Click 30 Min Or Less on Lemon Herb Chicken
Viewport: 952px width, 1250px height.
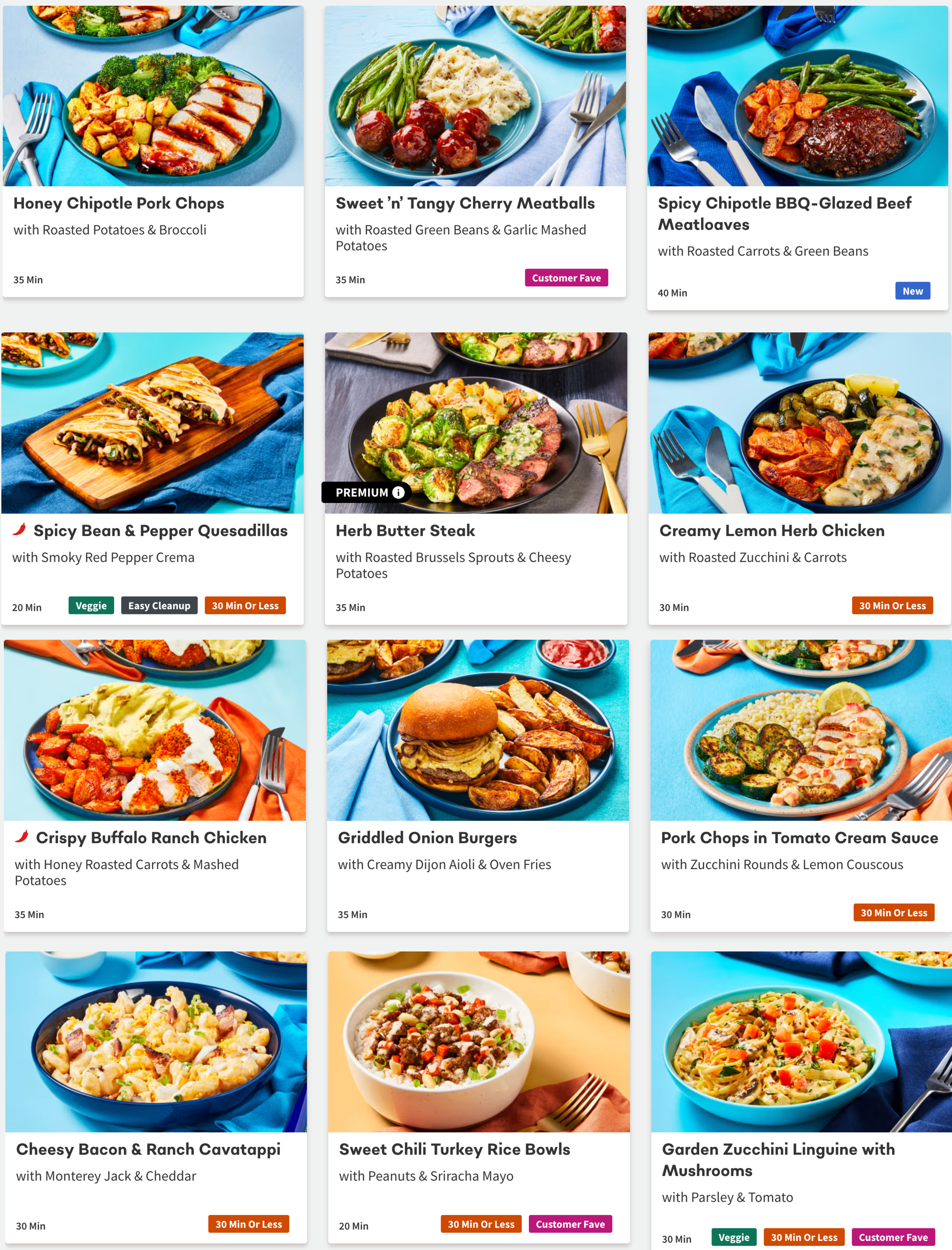(x=892, y=606)
